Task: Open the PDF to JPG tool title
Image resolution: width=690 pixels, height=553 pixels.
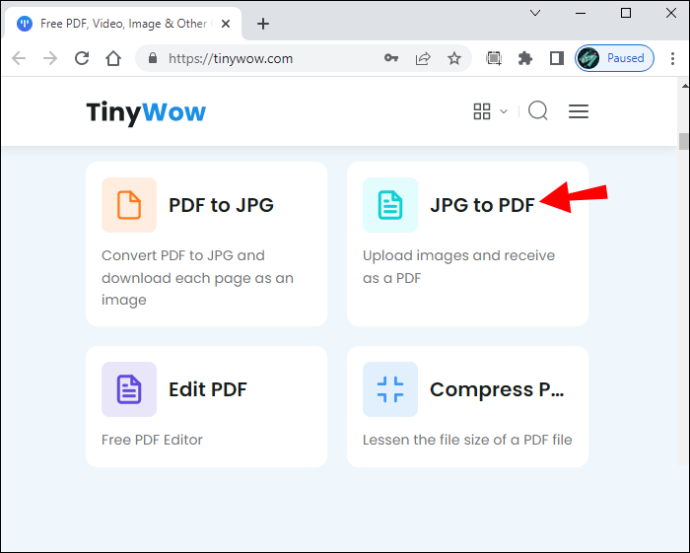Action: point(221,205)
